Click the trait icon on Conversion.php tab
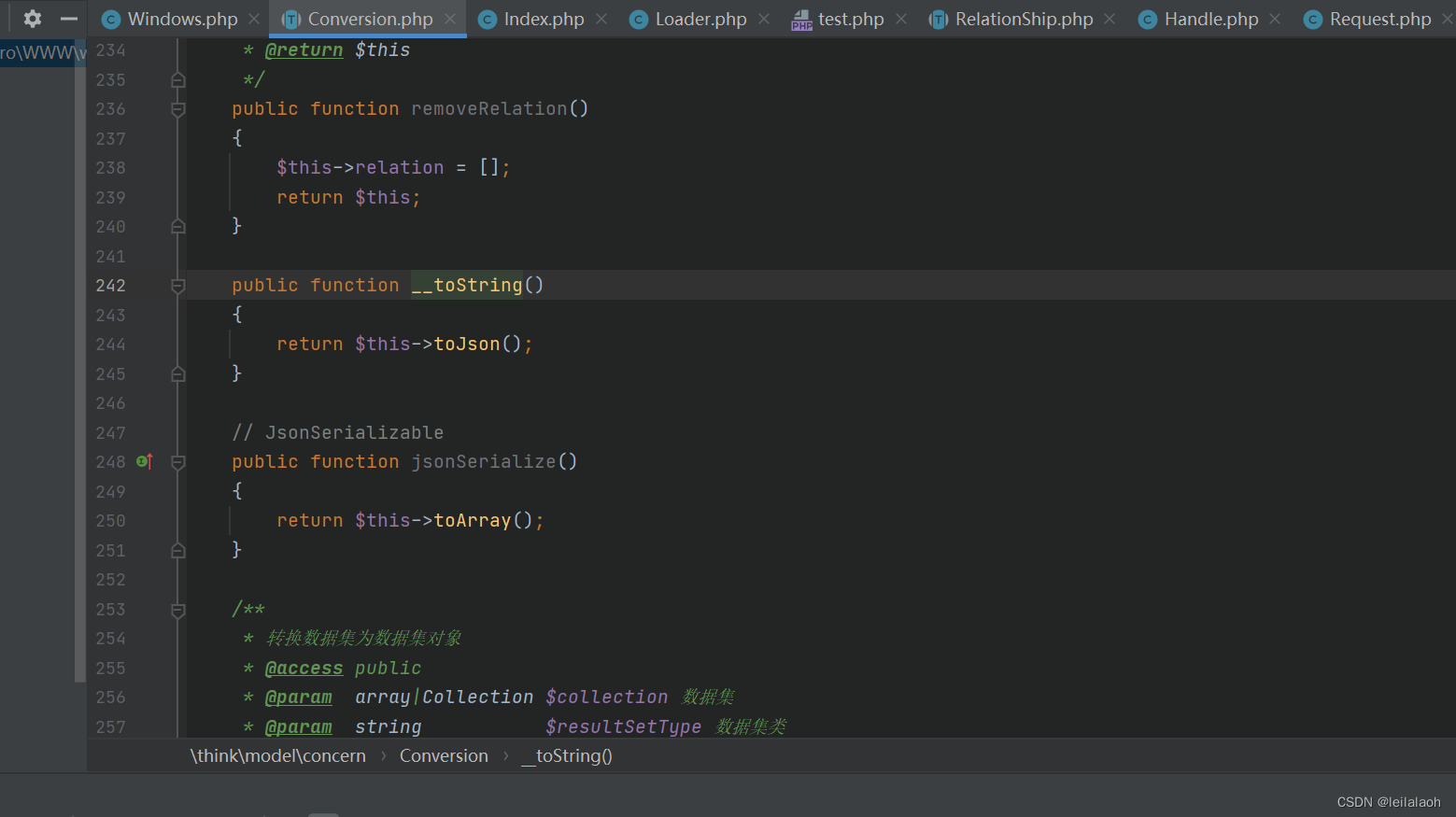The height and width of the screenshot is (817, 1456). tap(293, 18)
